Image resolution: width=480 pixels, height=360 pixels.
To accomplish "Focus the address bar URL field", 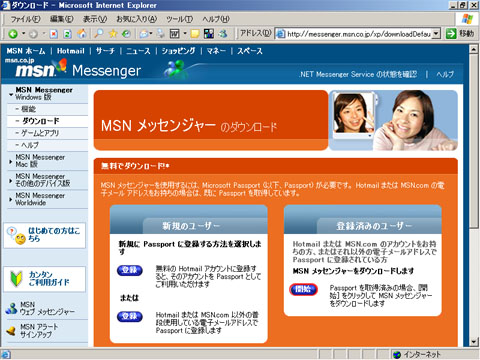I will point(359,34).
